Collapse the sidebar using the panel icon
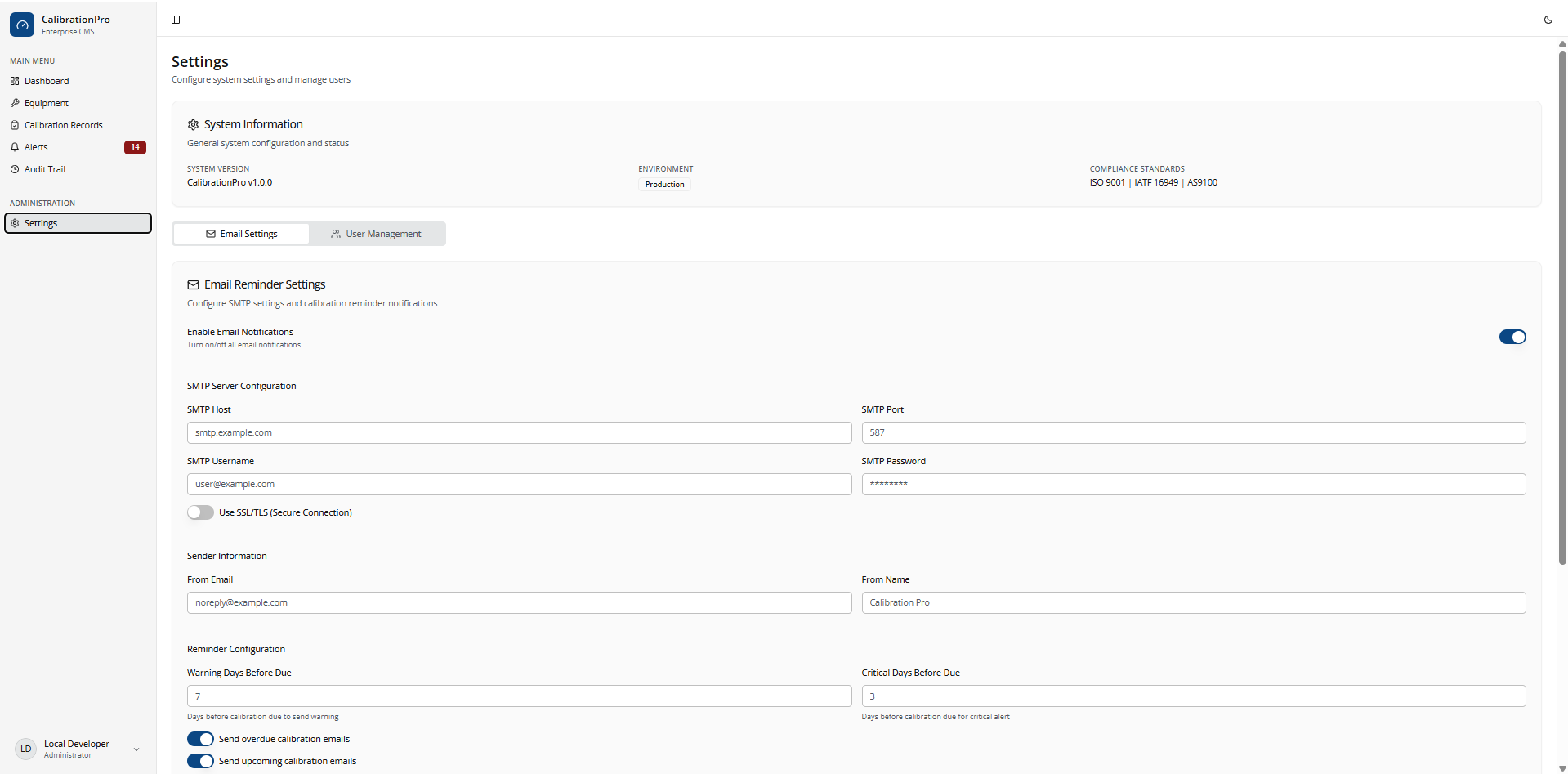Image resolution: width=1568 pixels, height=774 pixels. tap(176, 20)
